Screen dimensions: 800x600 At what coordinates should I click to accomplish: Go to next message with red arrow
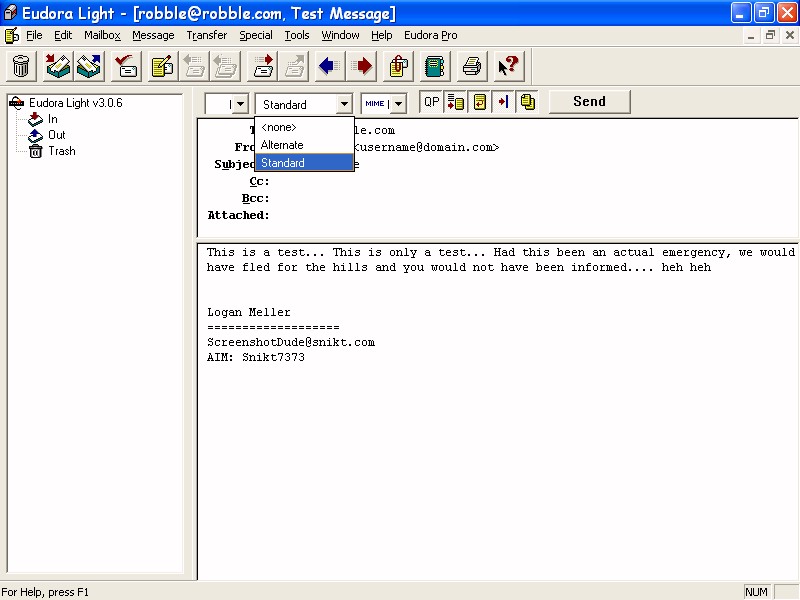[x=361, y=66]
